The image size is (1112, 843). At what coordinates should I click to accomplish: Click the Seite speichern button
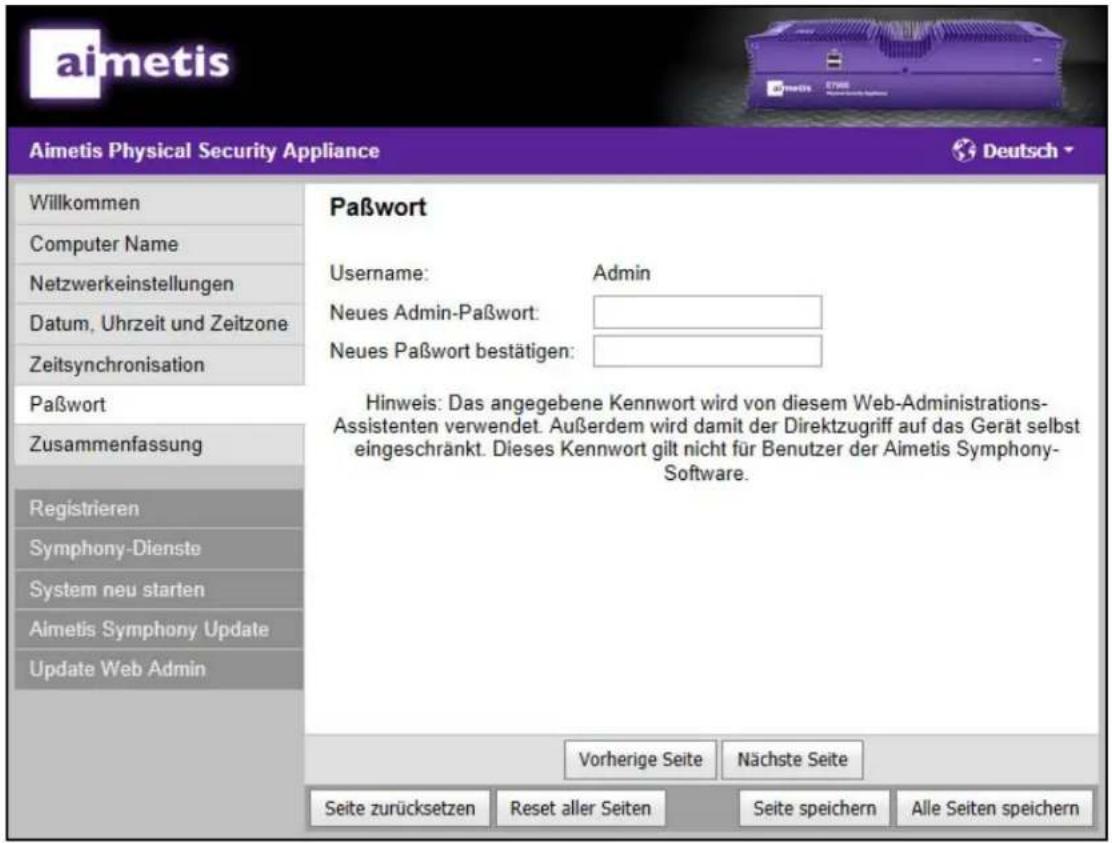(x=814, y=808)
